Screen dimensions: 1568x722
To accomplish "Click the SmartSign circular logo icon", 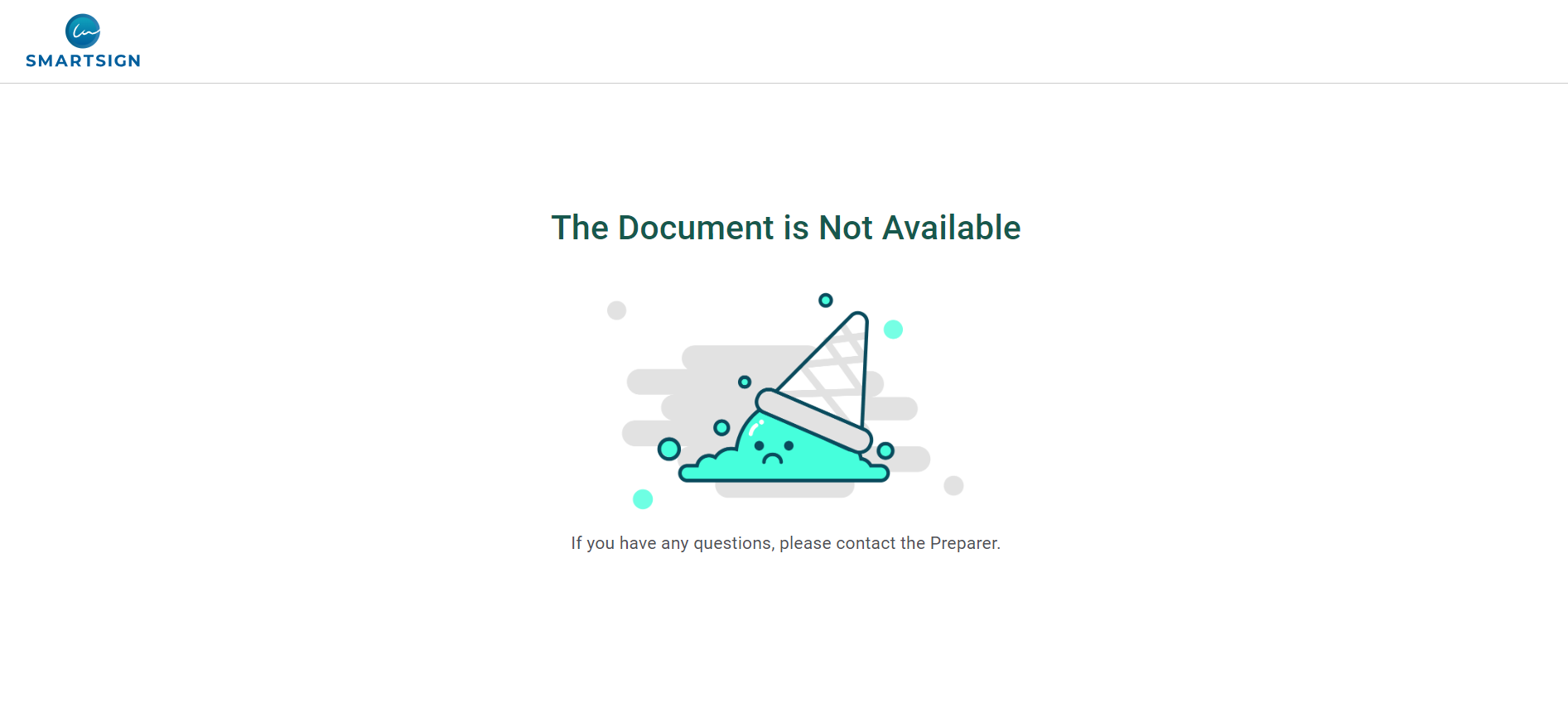I will [83, 31].
